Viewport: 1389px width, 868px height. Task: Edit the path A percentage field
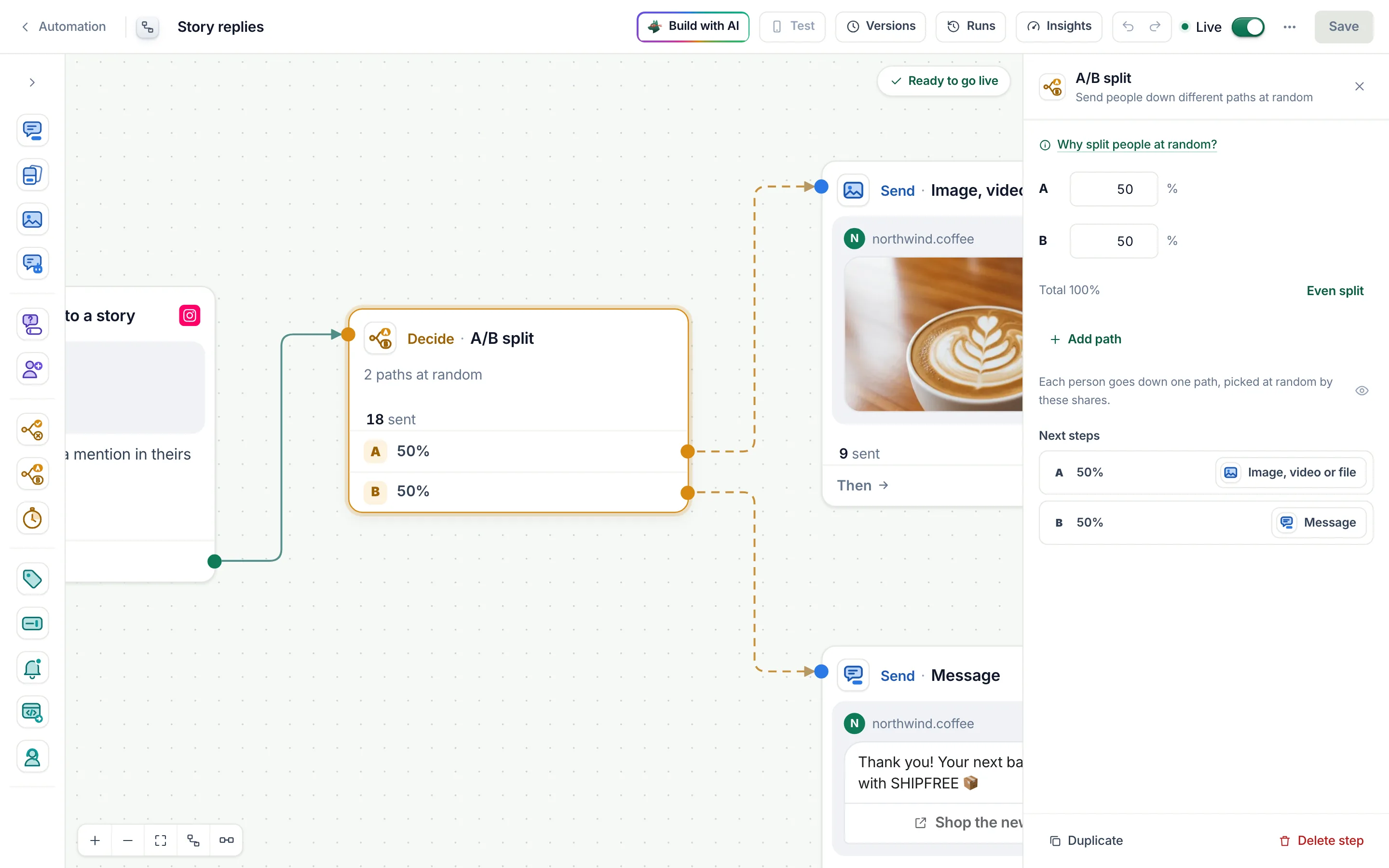pos(1114,189)
